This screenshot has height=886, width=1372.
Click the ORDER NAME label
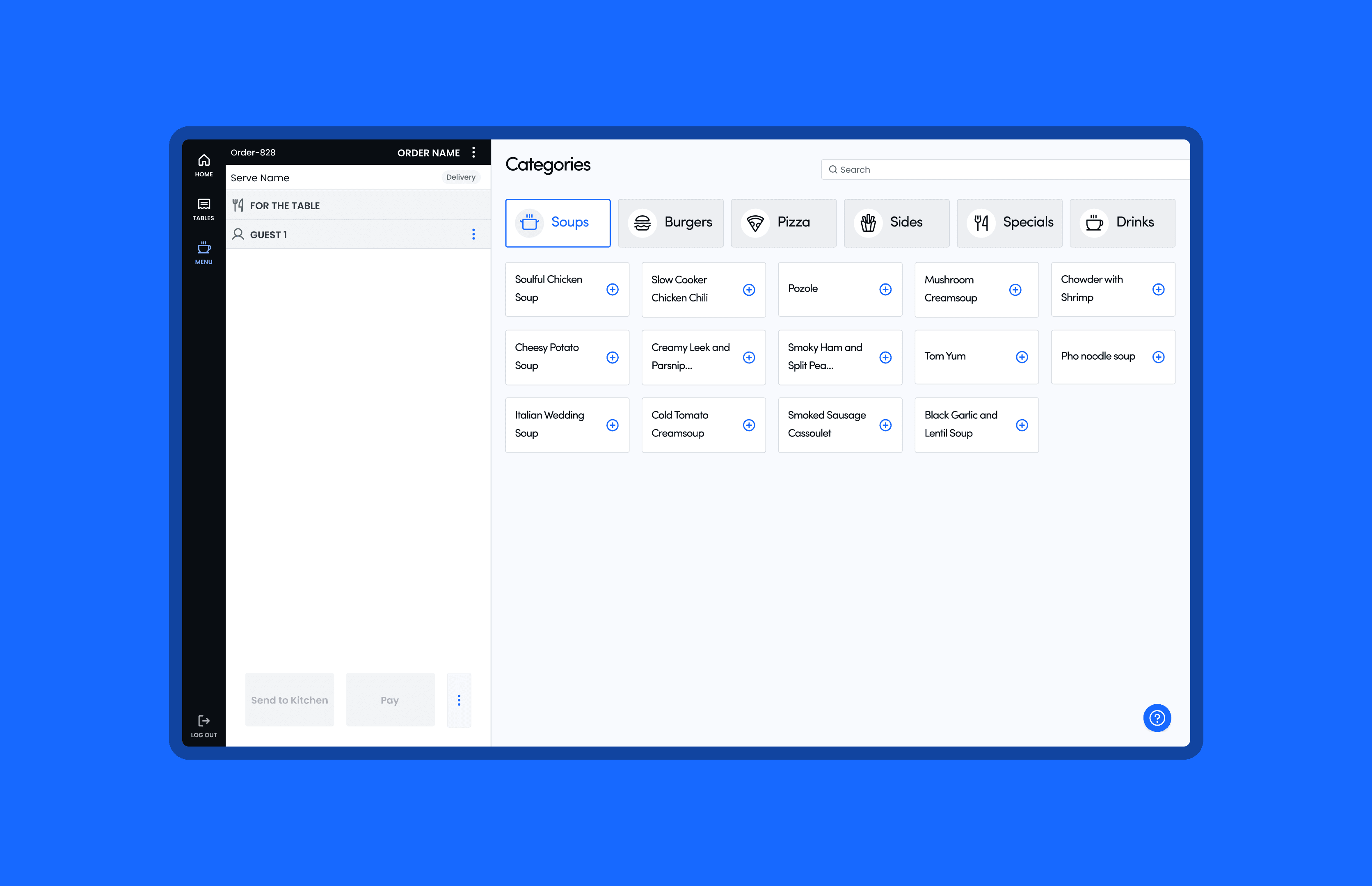[428, 153]
